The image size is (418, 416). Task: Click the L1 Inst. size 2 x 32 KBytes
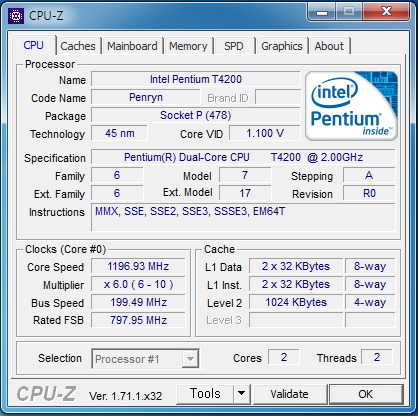[x=296, y=284]
